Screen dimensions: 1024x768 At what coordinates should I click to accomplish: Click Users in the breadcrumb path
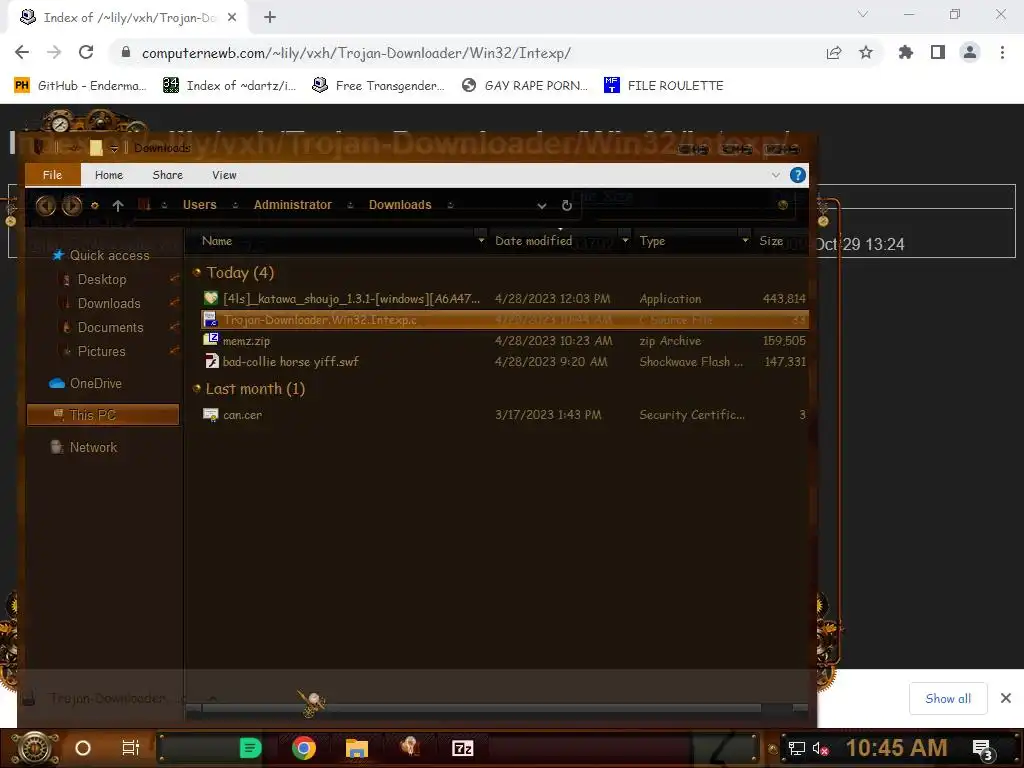(x=200, y=204)
